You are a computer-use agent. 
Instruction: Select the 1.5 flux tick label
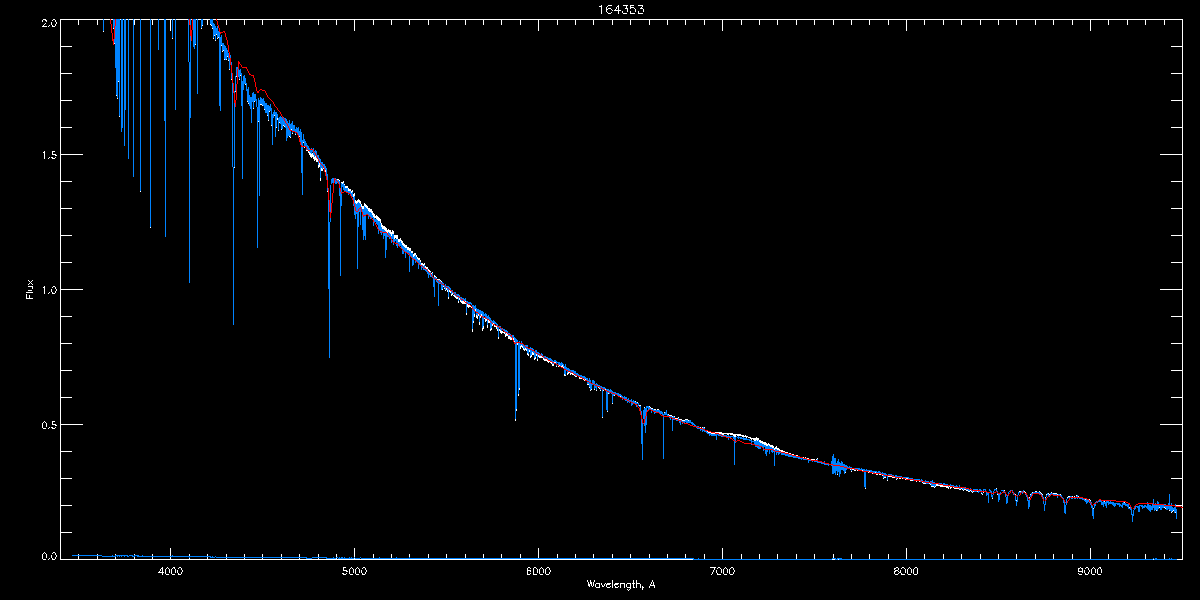pos(48,155)
